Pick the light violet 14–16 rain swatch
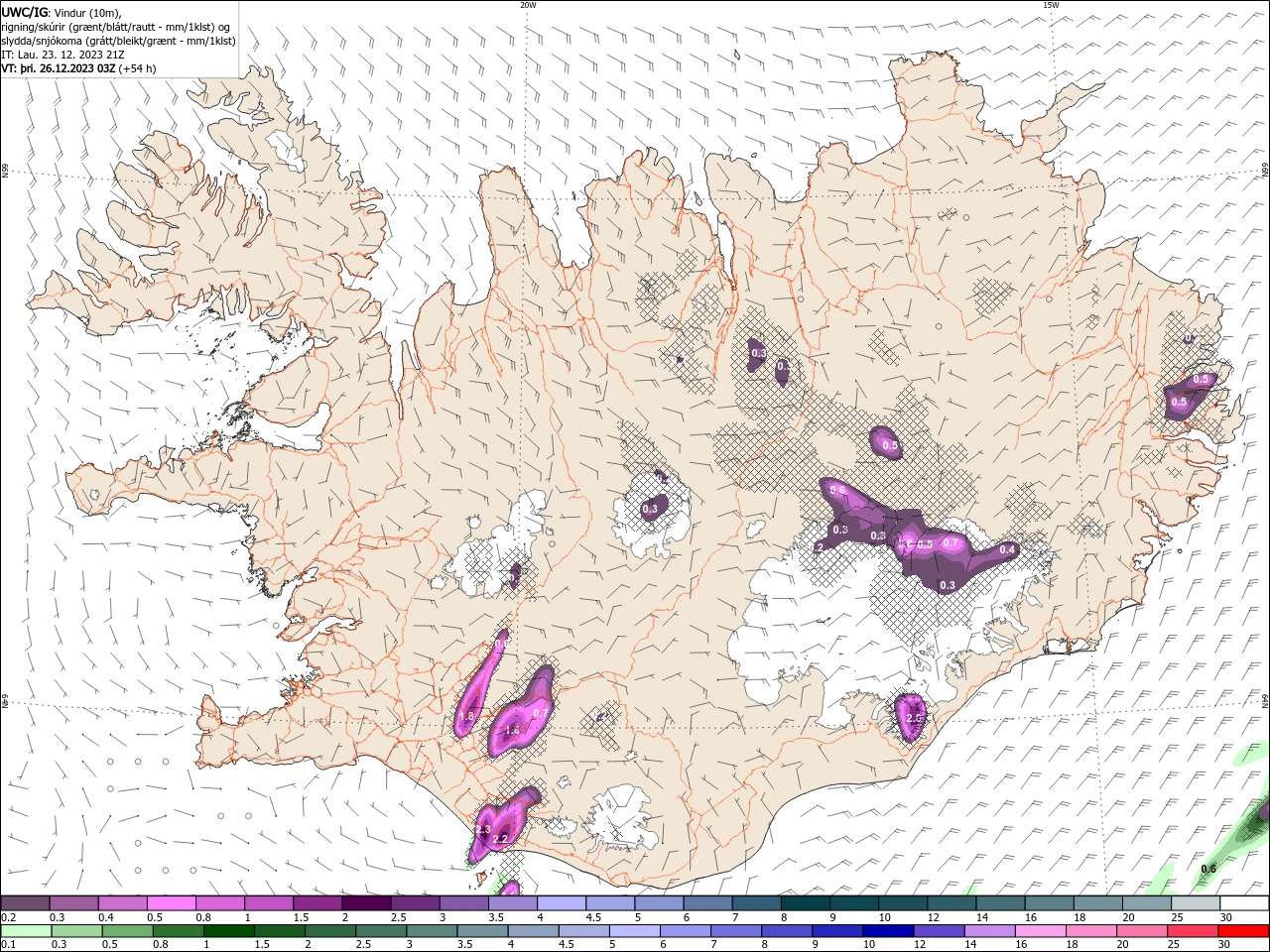The image size is (1270, 952). click(988, 931)
